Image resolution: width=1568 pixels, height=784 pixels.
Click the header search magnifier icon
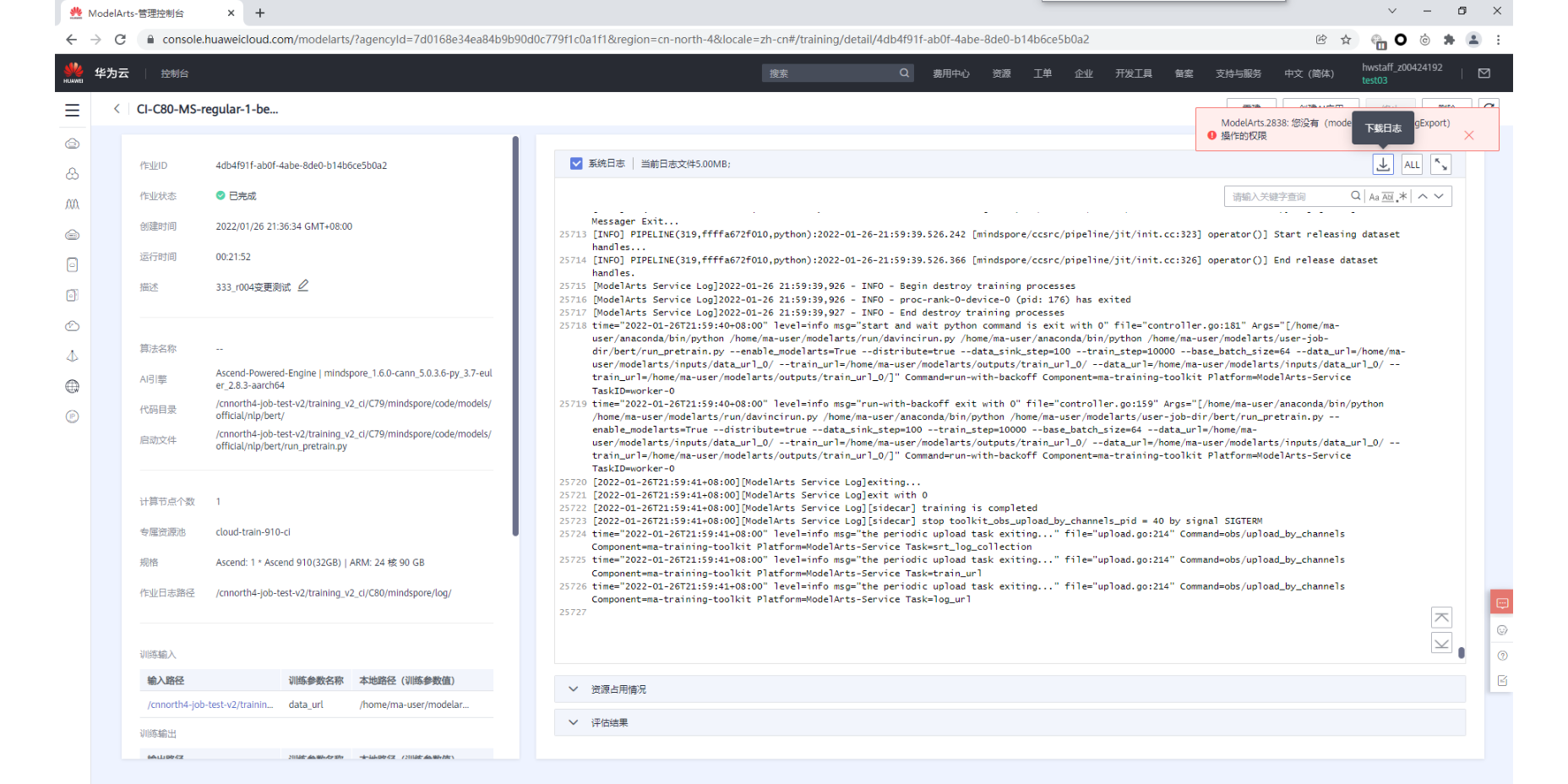coord(904,73)
